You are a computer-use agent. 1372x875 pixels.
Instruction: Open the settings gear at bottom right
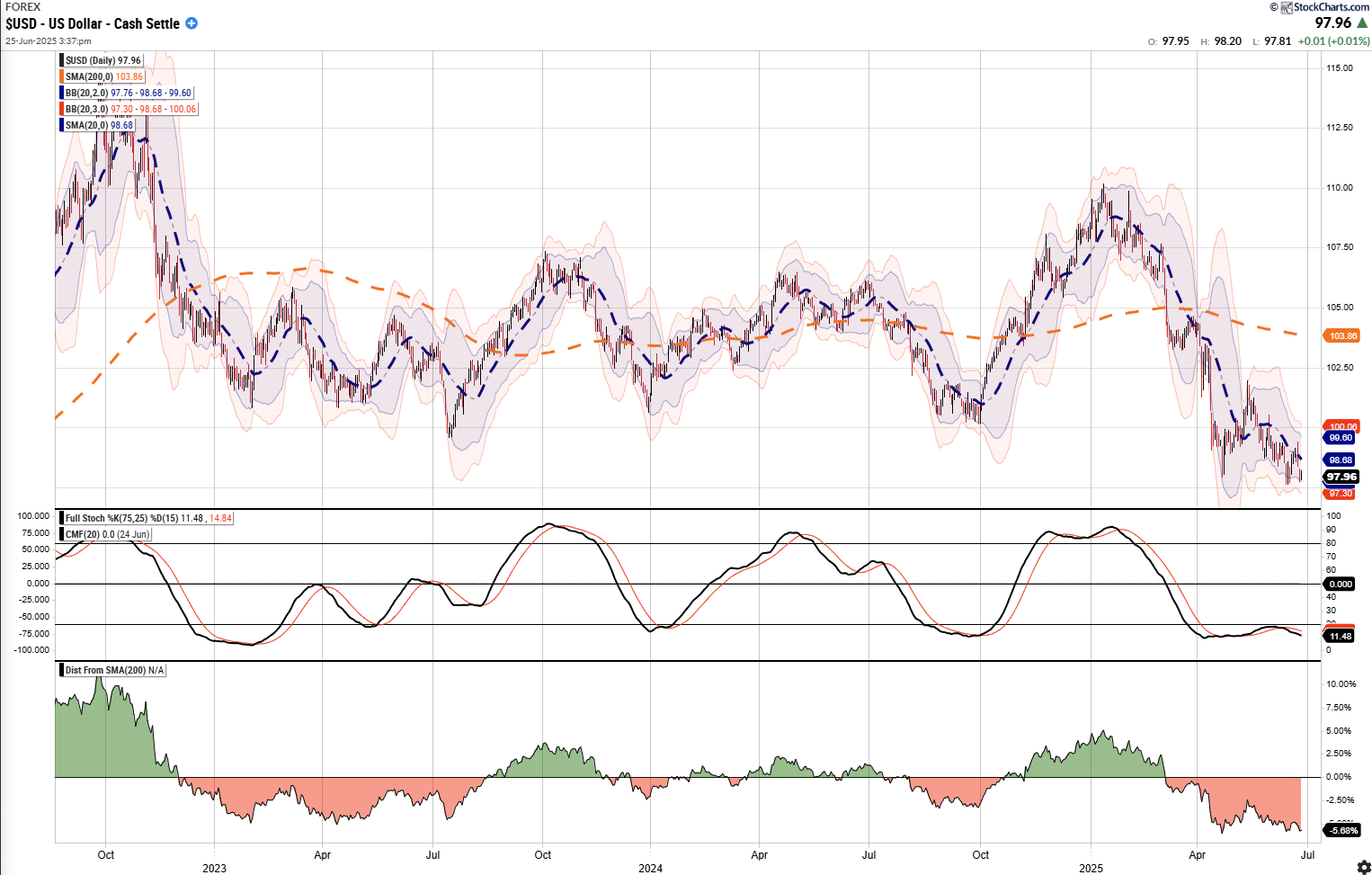[x=1363, y=866]
